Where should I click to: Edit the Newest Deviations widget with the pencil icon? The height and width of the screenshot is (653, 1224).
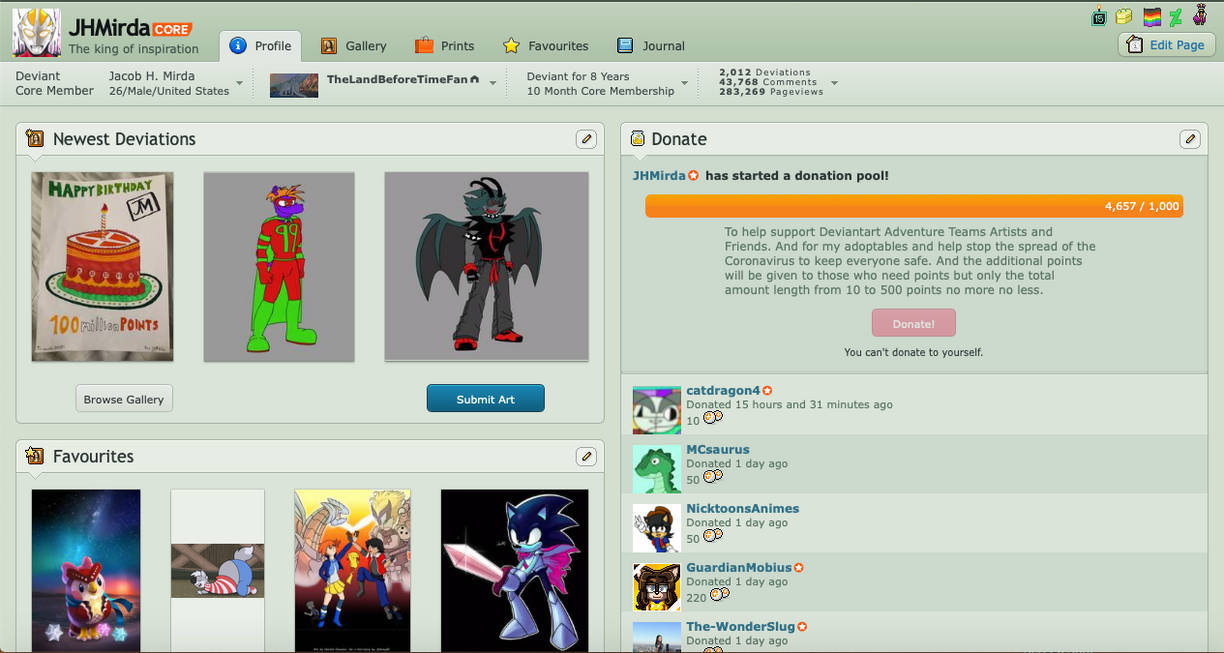[x=586, y=139]
